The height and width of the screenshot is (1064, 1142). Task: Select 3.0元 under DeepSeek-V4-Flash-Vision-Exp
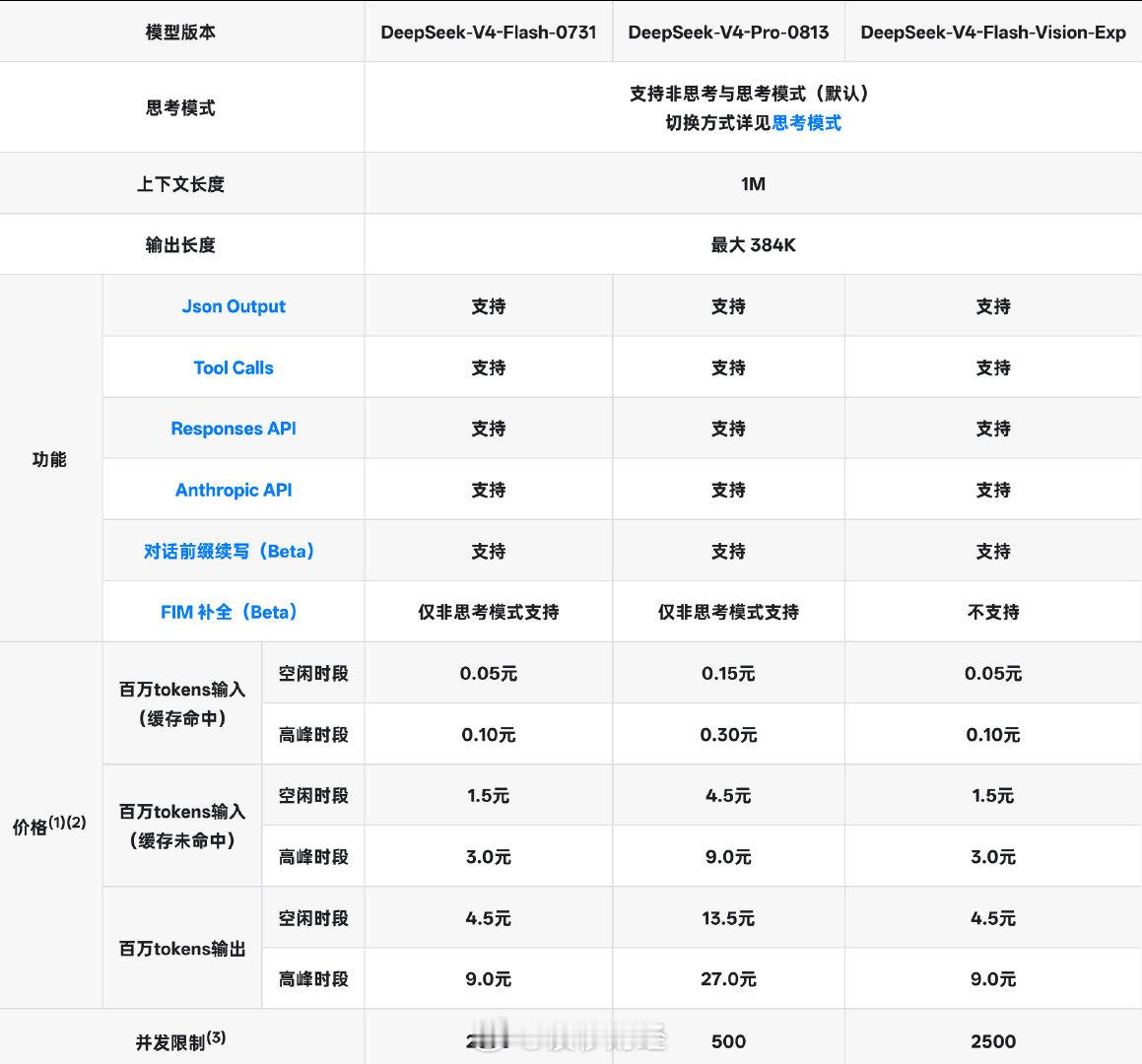click(x=993, y=857)
